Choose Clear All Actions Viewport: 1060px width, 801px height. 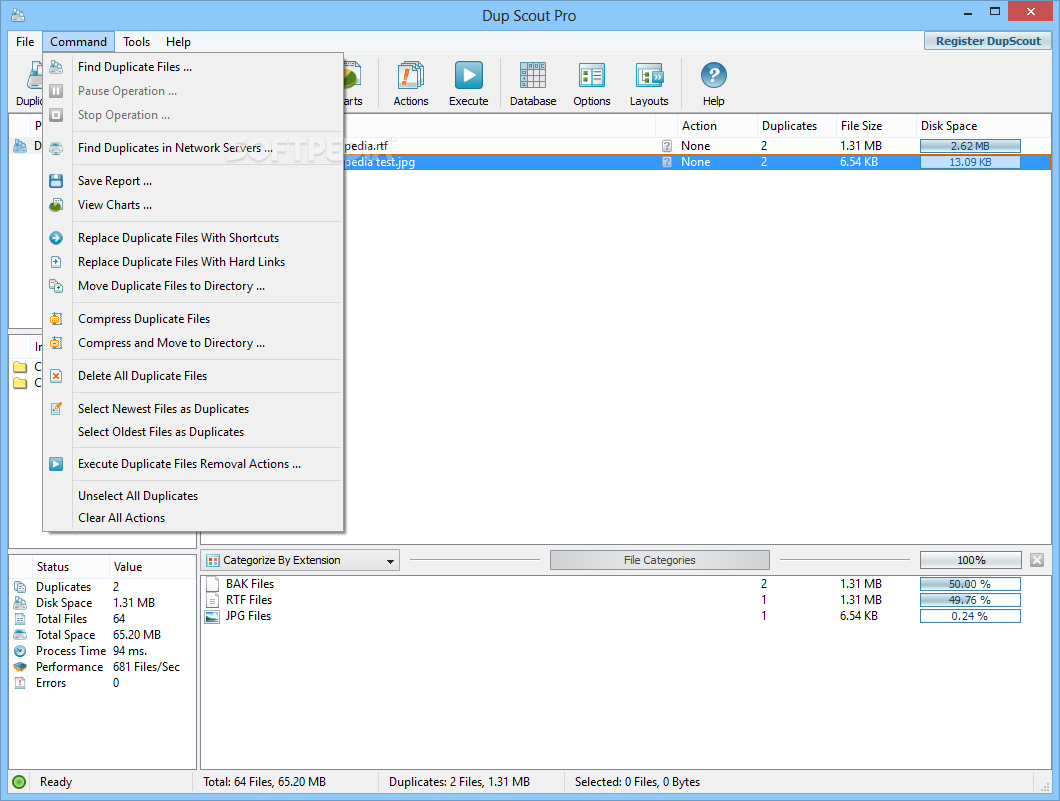[x=193, y=518]
